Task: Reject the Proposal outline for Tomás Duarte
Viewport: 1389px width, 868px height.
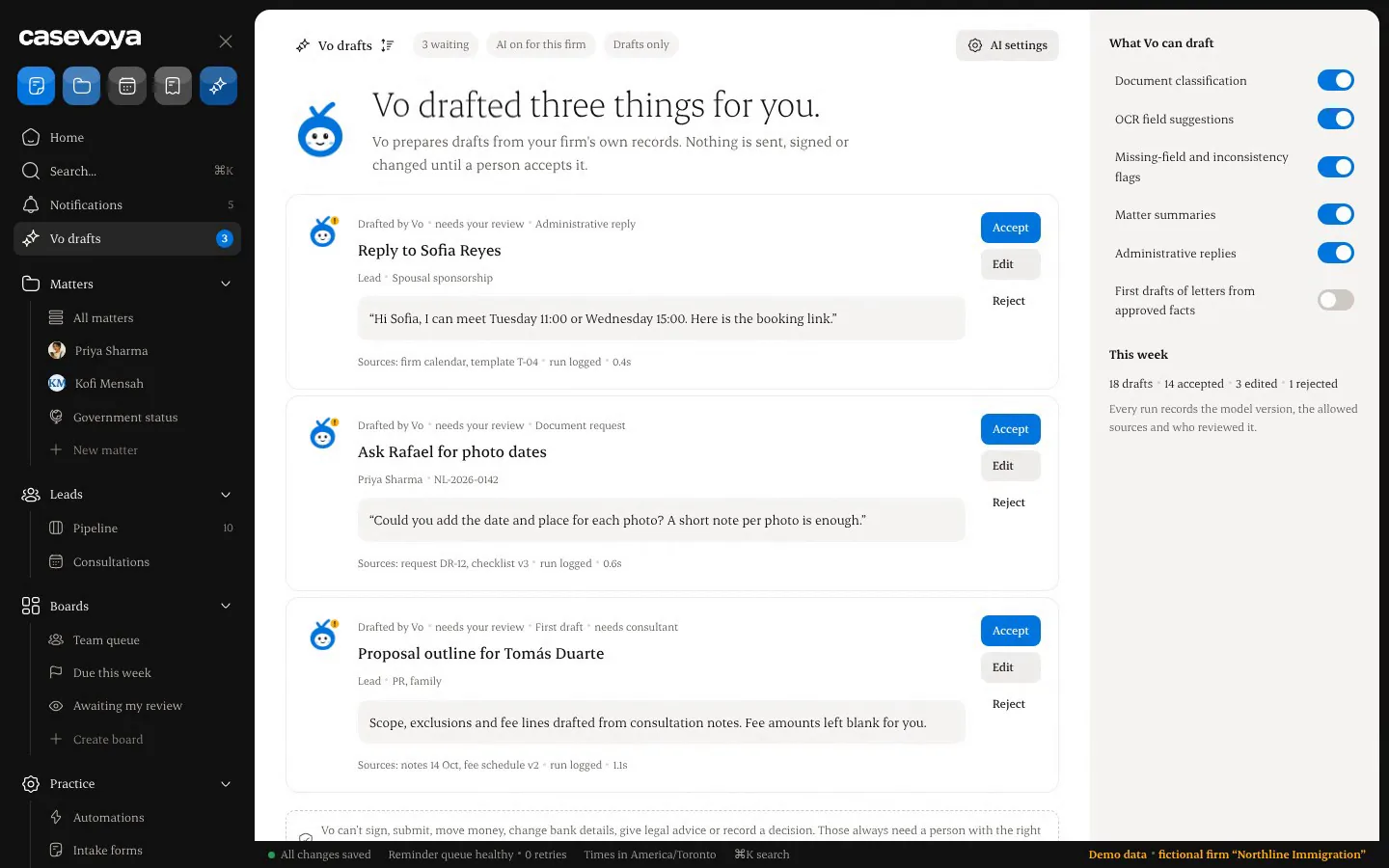Action: (x=1009, y=704)
